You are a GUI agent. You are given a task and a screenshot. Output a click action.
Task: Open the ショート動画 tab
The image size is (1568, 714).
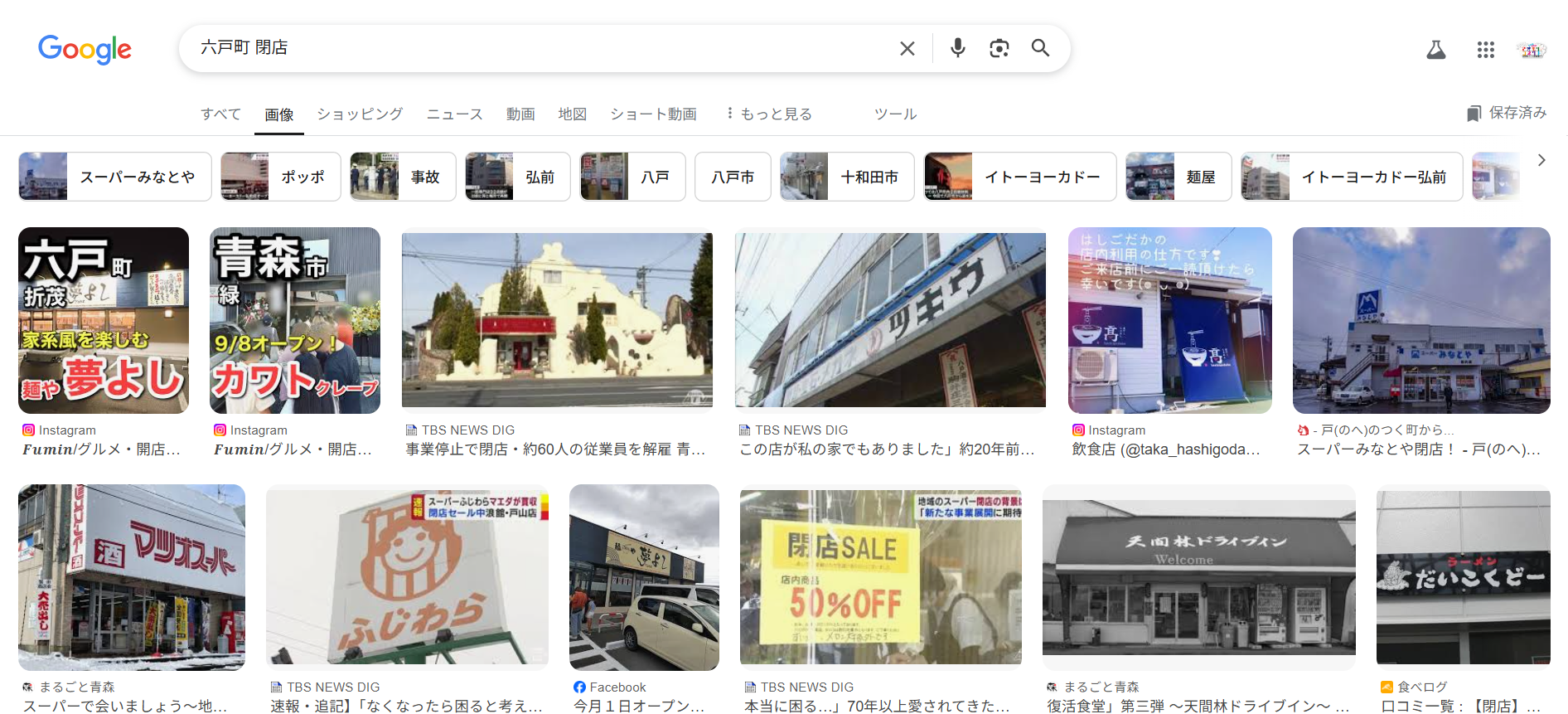(x=653, y=114)
